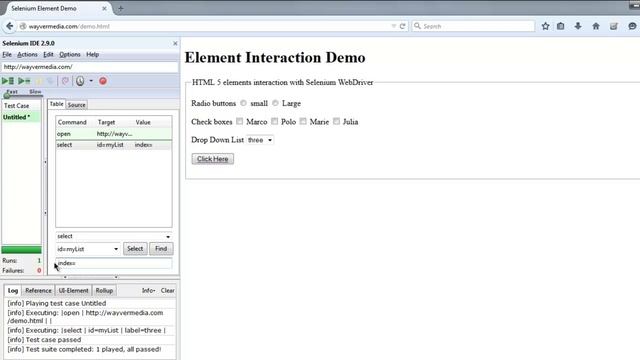Click the Target column header
Screen dimensions: 640x360
click(107, 122)
